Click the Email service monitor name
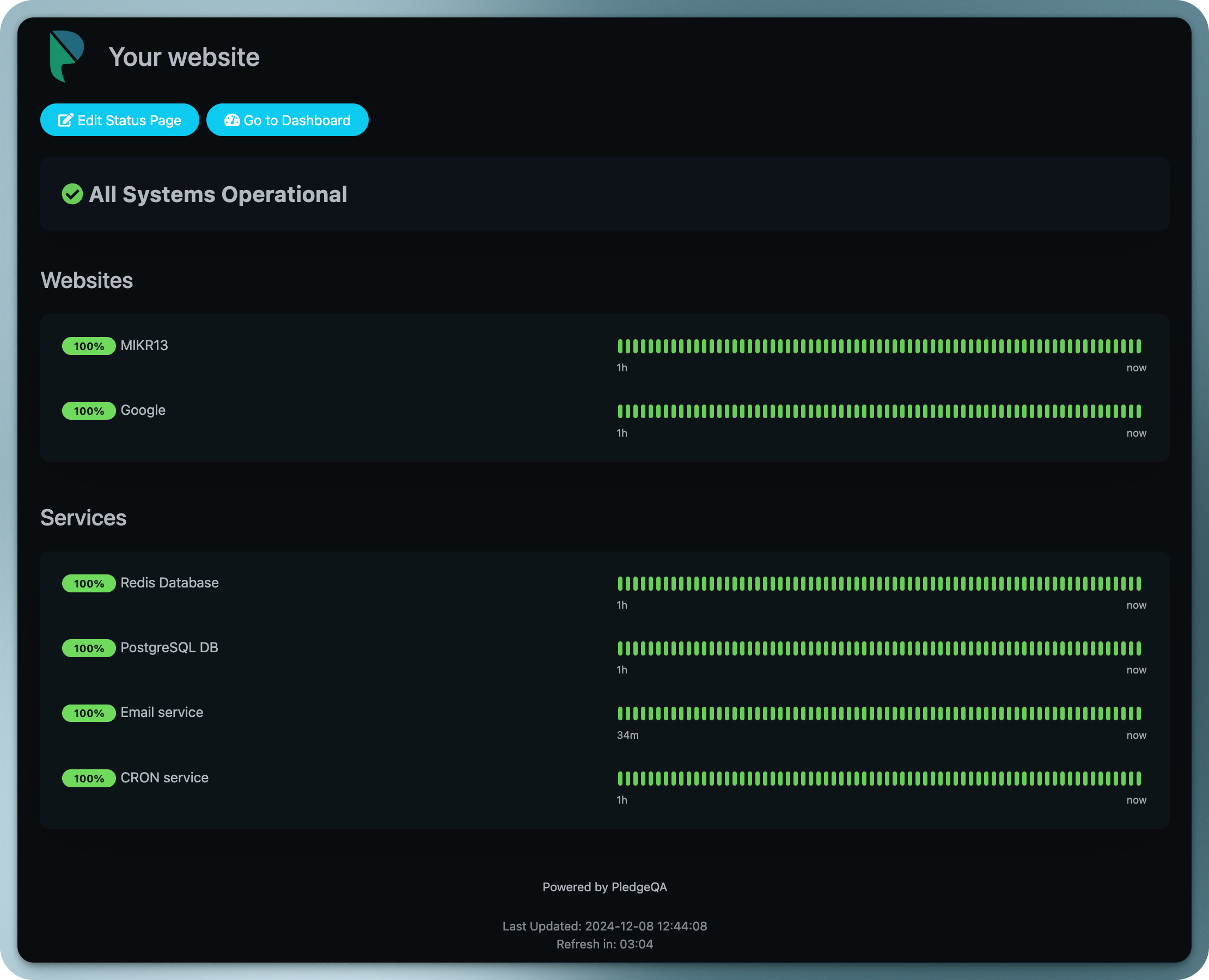 tap(162, 713)
